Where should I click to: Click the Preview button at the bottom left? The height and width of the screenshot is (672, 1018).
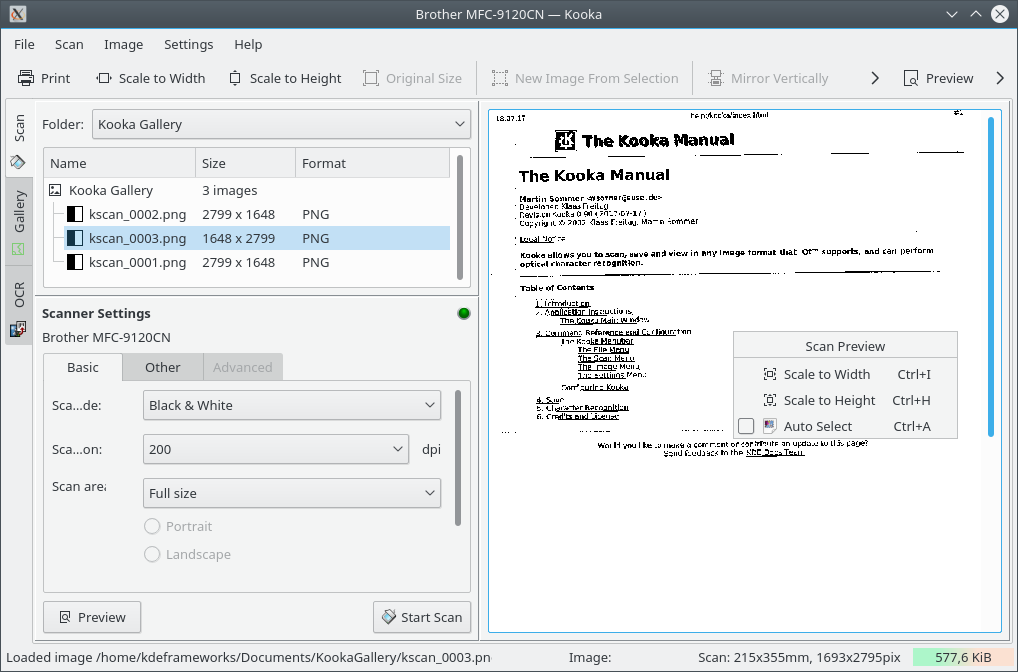tap(92, 617)
